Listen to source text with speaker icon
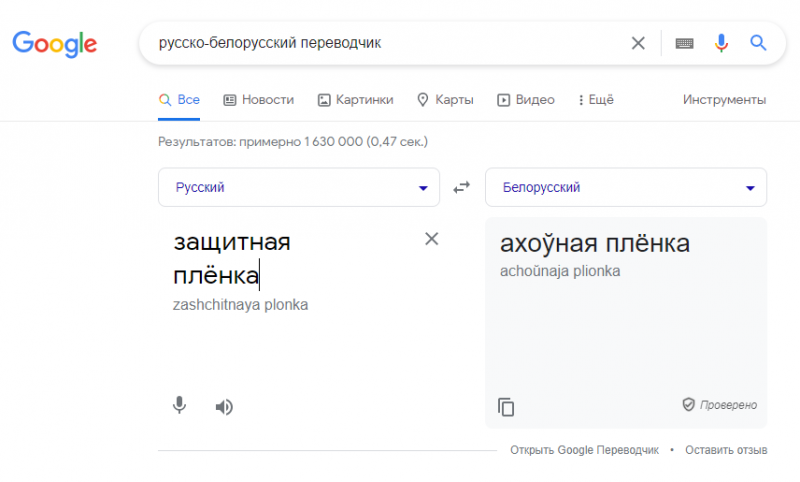Image resolution: width=800 pixels, height=482 pixels. (224, 407)
